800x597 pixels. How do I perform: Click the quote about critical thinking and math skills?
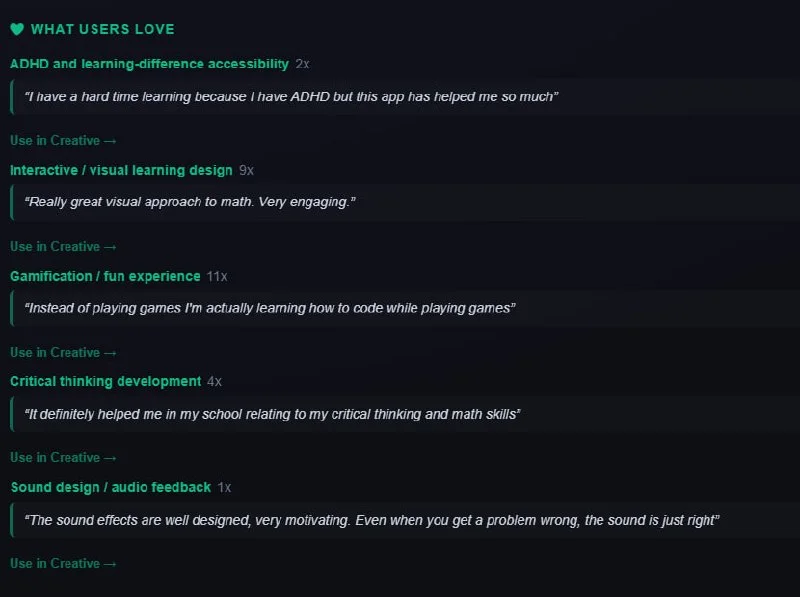tap(272, 414)
